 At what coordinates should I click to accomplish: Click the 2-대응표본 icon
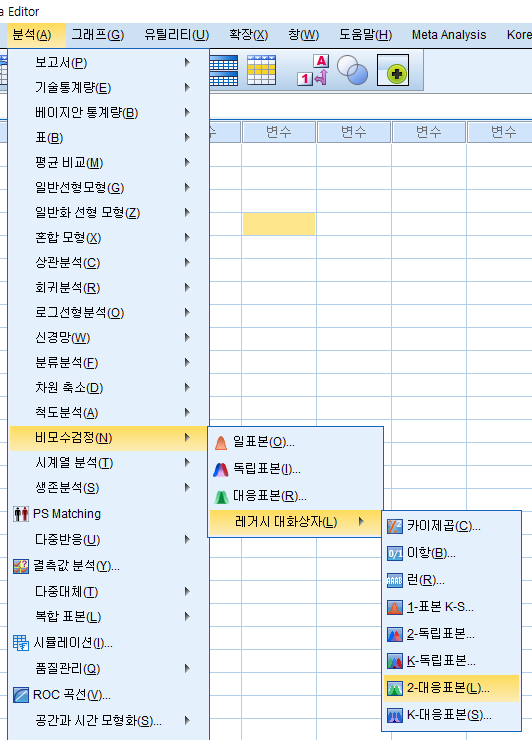[395, 688]
